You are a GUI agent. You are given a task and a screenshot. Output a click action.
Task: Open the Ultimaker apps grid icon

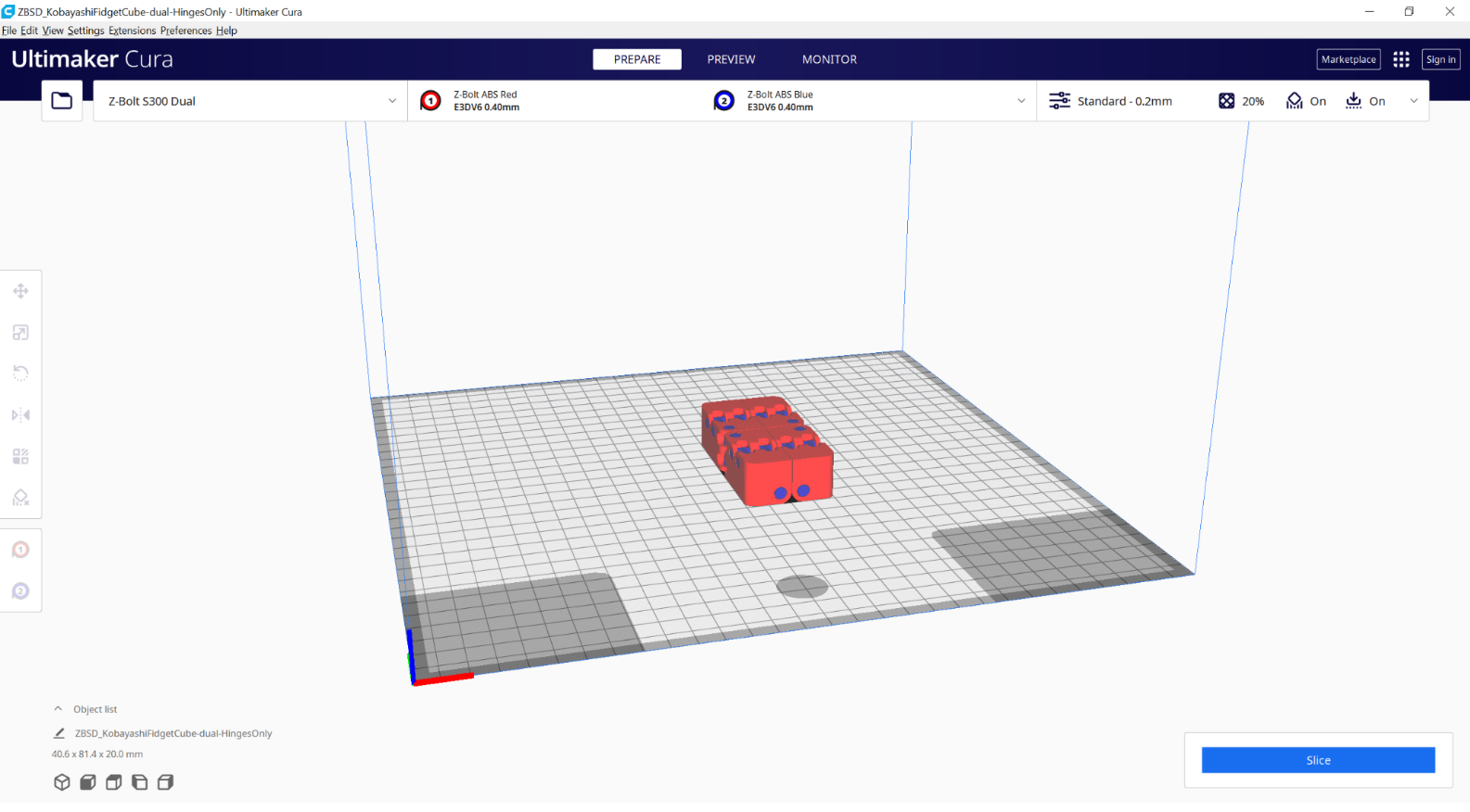tap(1401, 59)
